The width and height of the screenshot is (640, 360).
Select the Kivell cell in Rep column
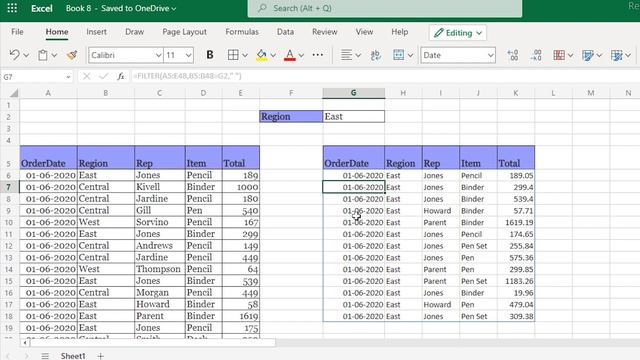pyautogui.click(x=160, y=187)
